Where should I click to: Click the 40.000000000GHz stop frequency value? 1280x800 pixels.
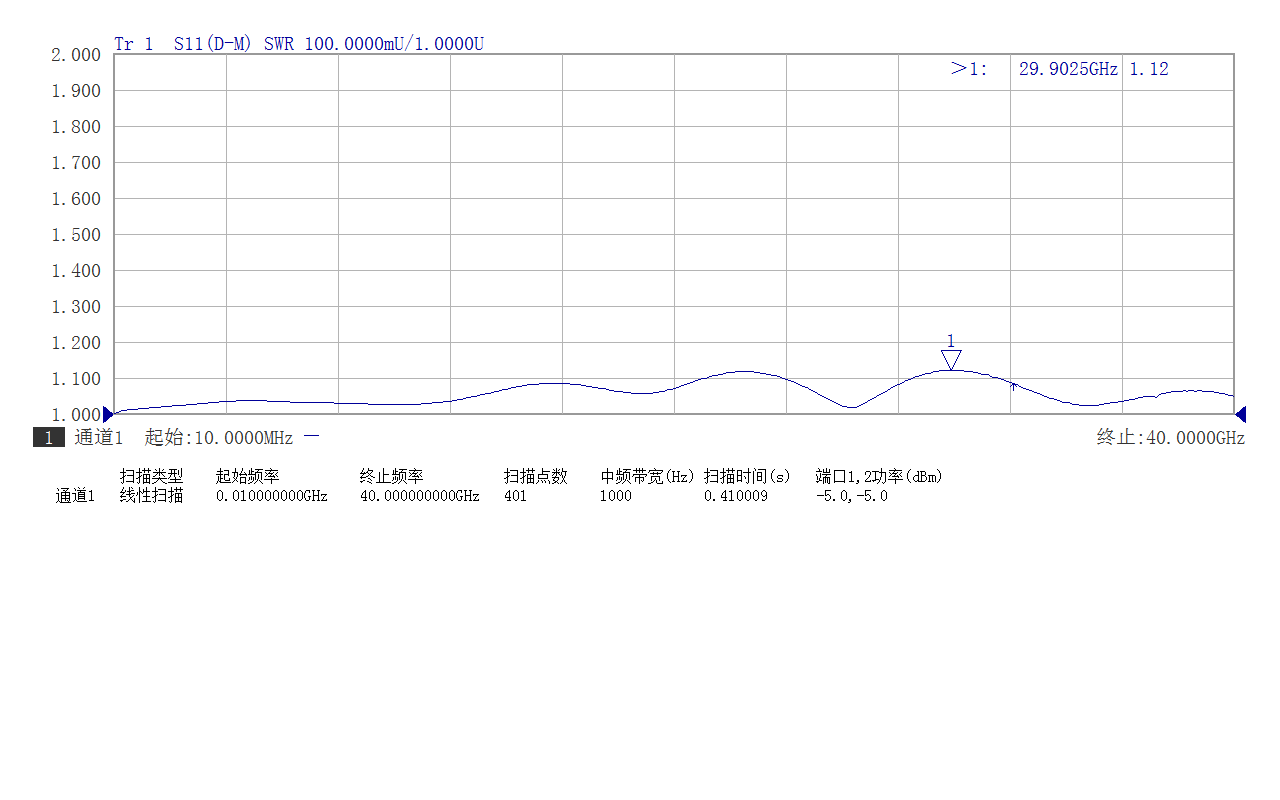[x=419, y=496]
